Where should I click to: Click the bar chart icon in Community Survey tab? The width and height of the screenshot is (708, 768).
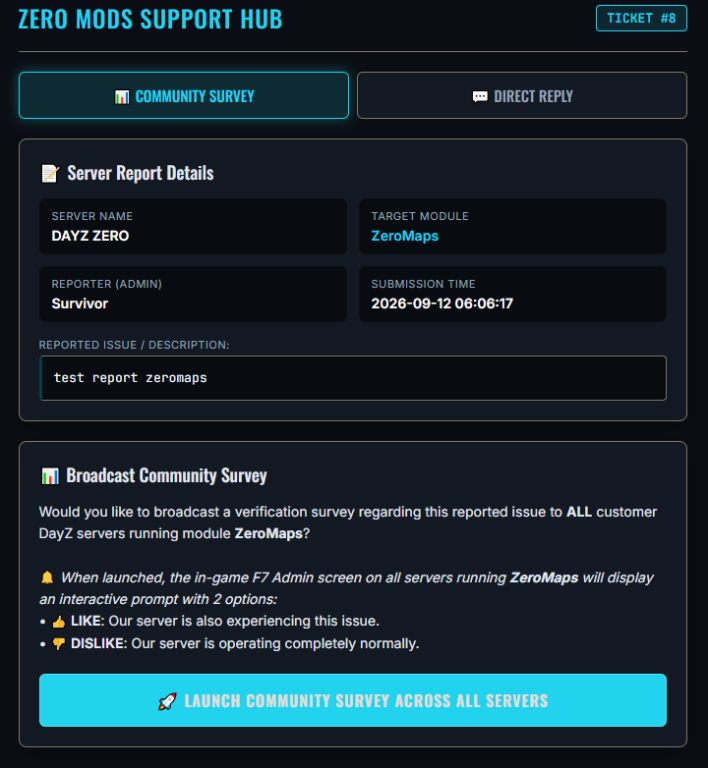click(121, 96)
